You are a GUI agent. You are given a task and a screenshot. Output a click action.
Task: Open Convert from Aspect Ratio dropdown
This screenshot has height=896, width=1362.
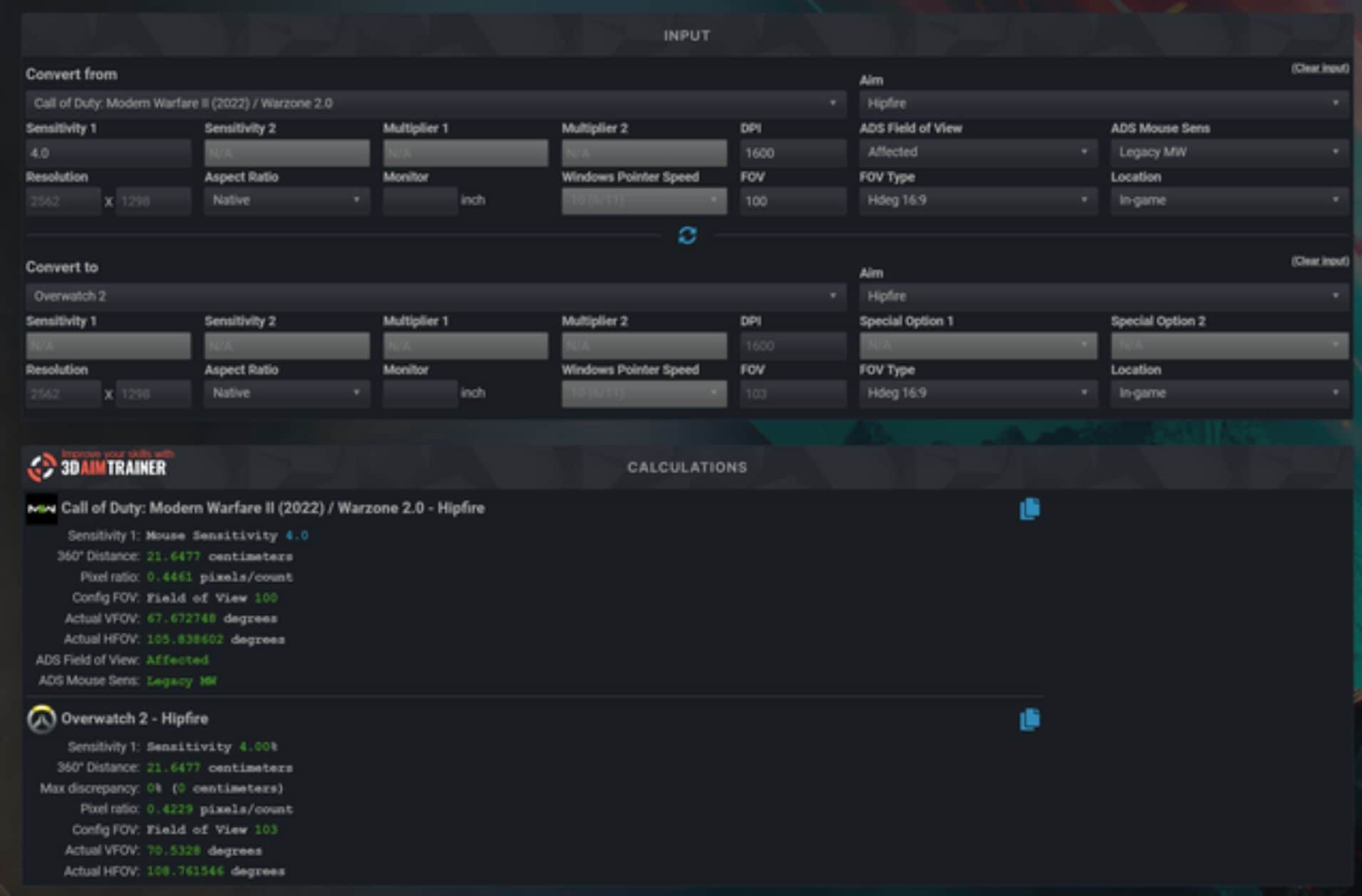(287, 200)
